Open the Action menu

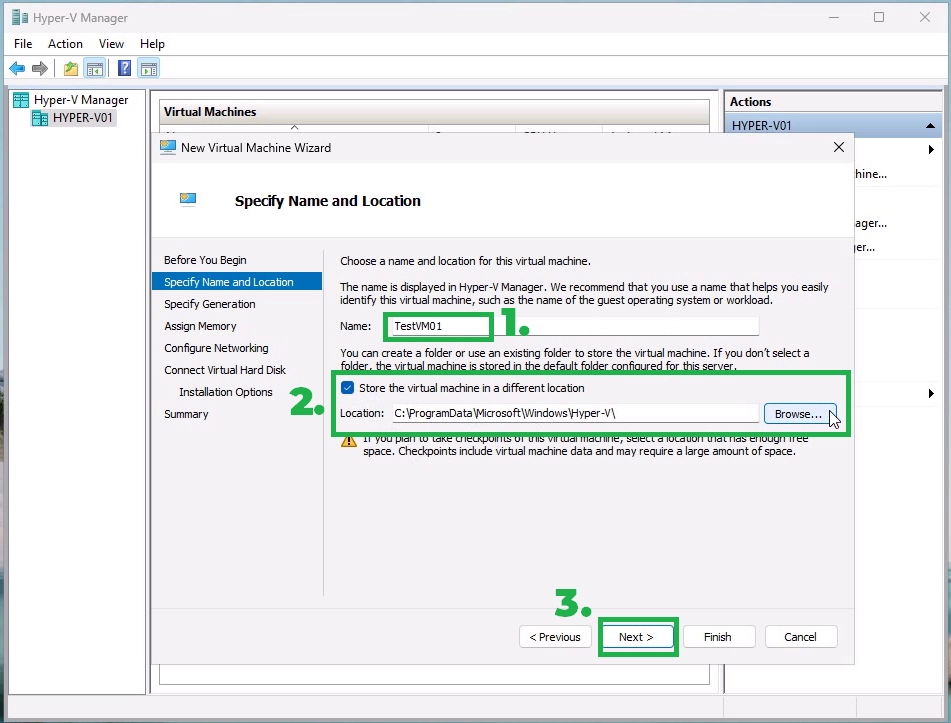pyautogui.click(x=65, y=44)
